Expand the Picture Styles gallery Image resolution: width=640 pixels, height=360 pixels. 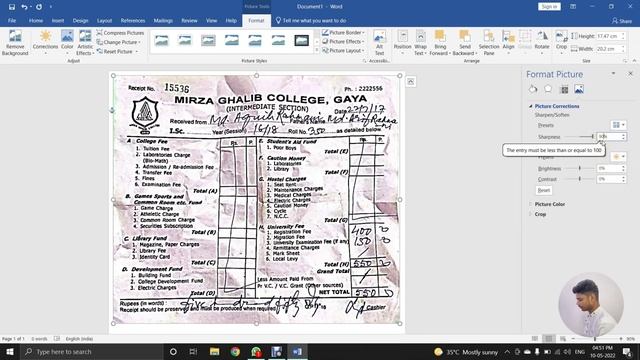pos(317,50)
